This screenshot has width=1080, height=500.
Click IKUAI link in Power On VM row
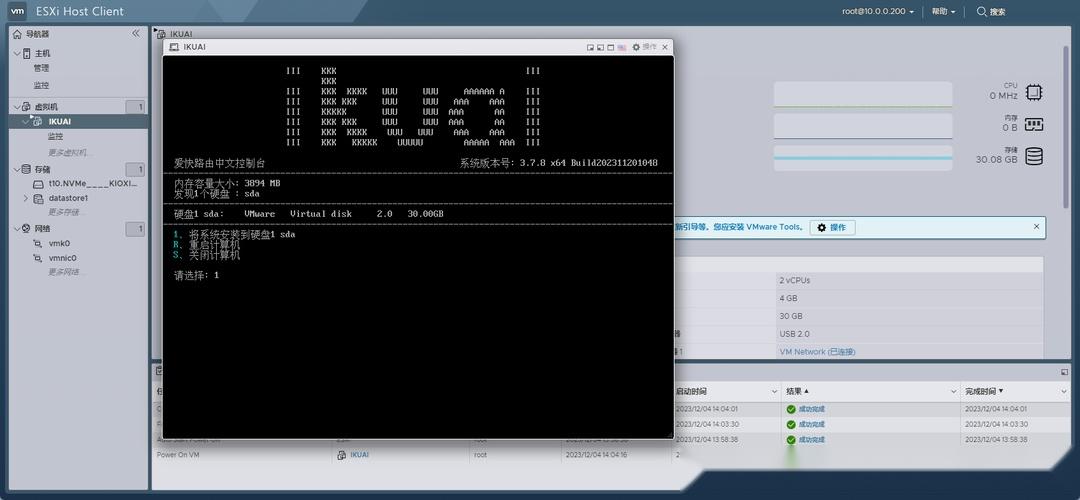360,455
